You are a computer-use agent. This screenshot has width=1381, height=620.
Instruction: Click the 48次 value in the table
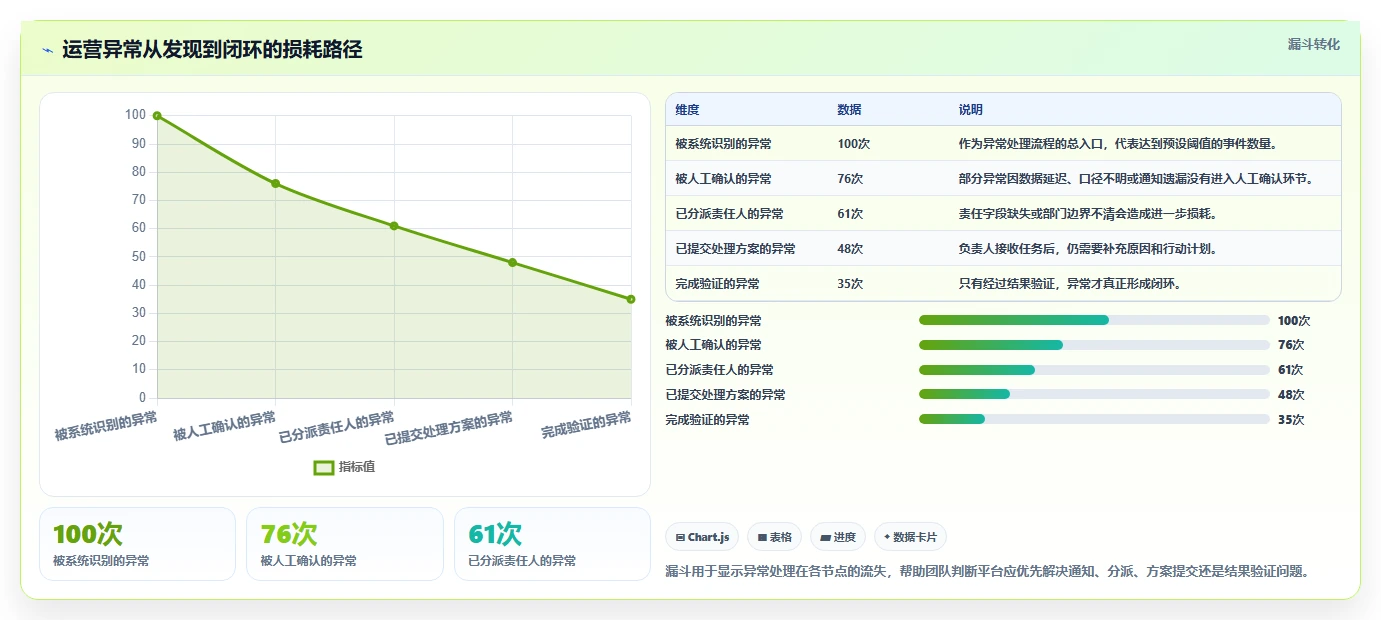coord(850,249)
